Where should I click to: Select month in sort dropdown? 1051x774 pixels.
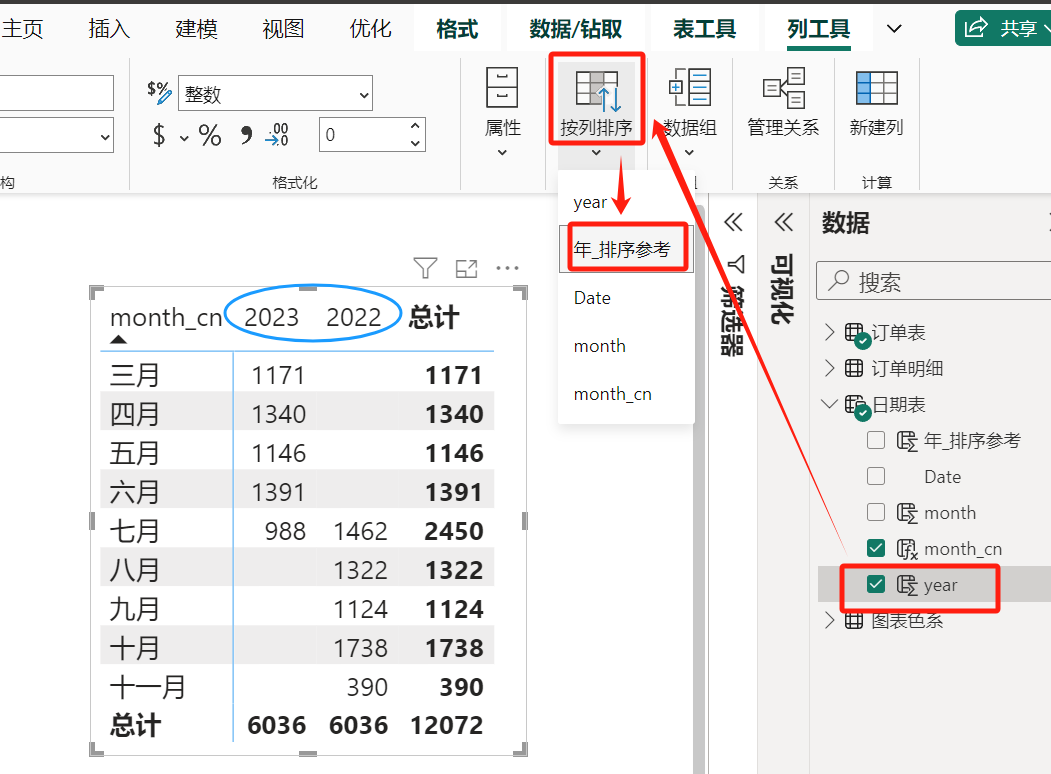[x=626, y=346]
